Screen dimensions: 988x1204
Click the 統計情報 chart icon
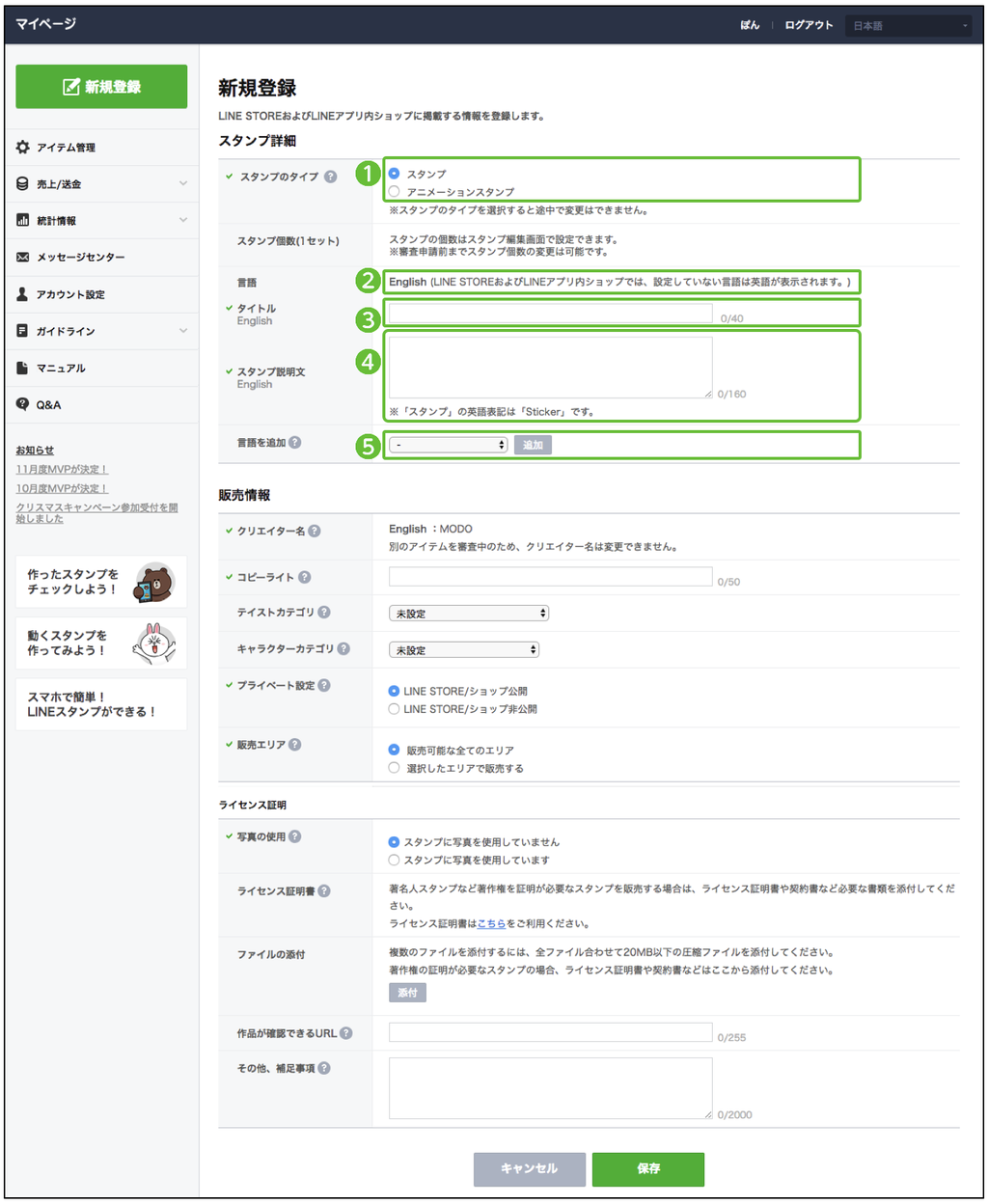(23, 221)
